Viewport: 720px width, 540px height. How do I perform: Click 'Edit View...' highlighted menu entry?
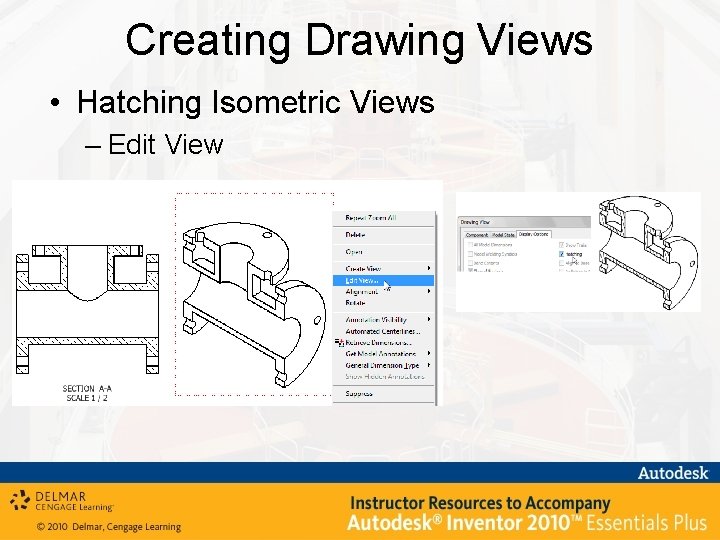pos(383,280)
